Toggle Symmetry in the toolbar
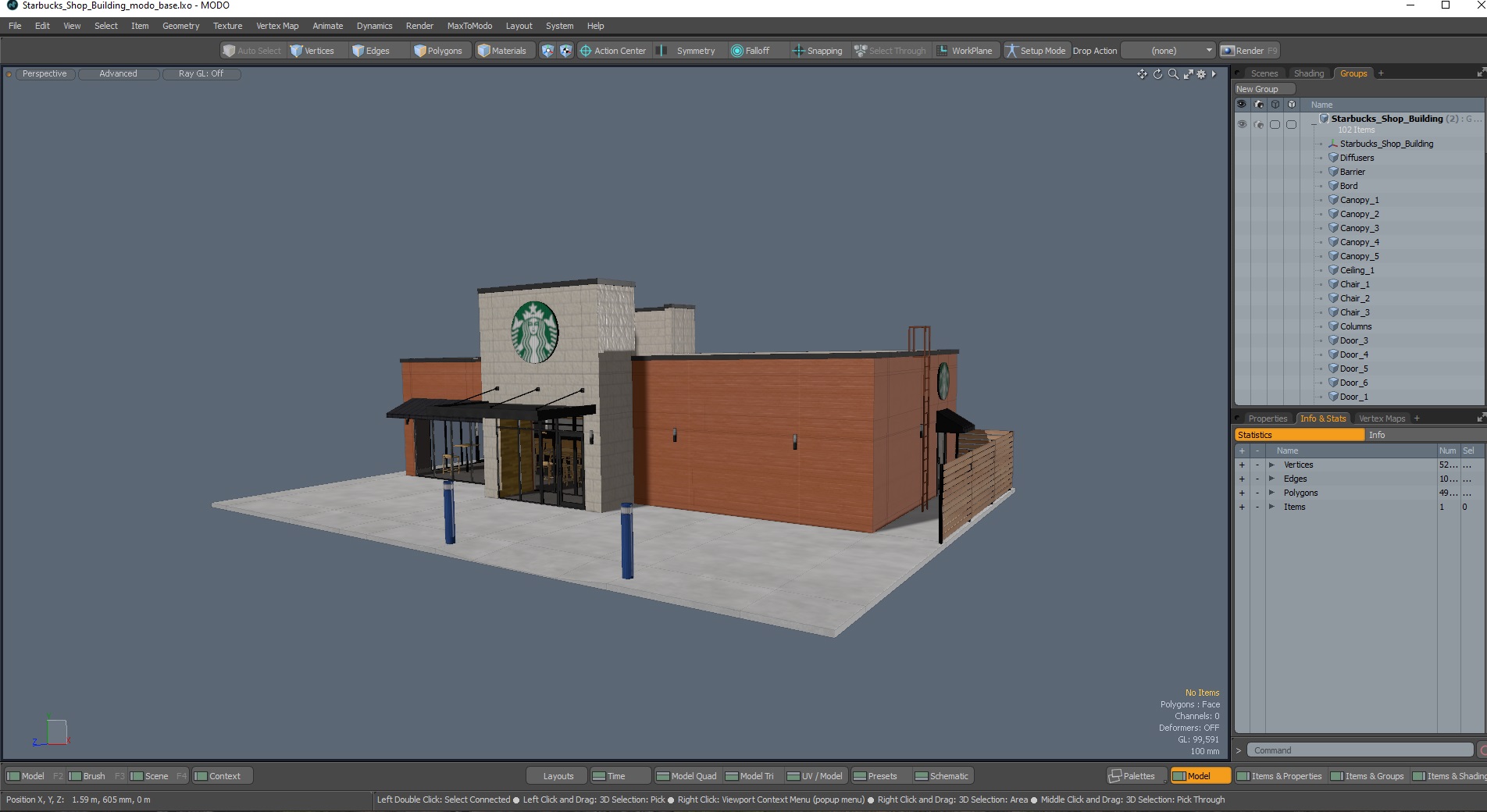 (687, 51)
